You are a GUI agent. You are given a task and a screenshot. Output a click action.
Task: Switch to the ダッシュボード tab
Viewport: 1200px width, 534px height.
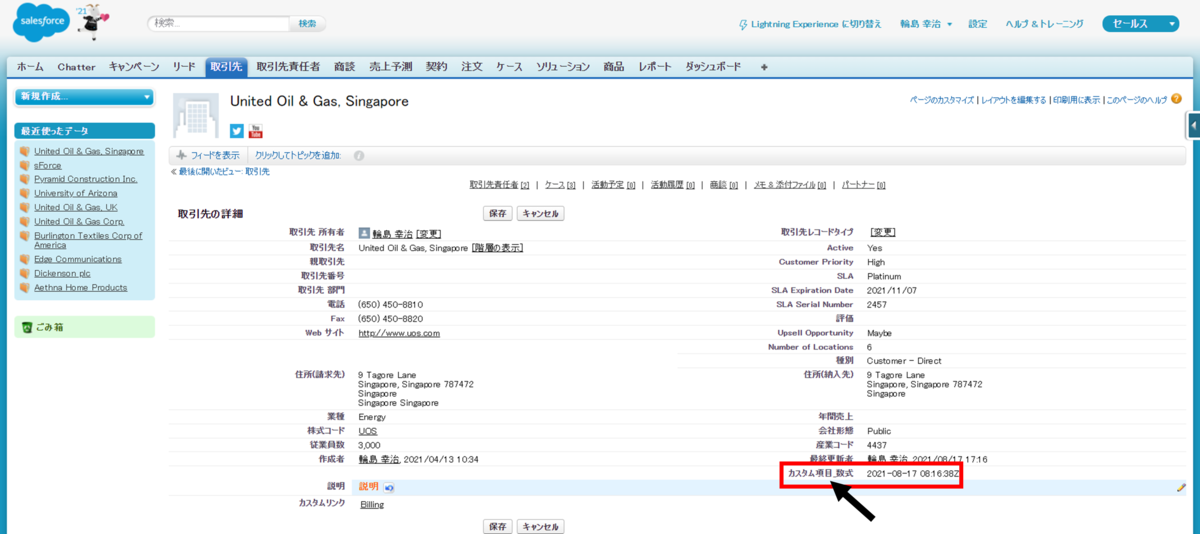coord(713,67)
